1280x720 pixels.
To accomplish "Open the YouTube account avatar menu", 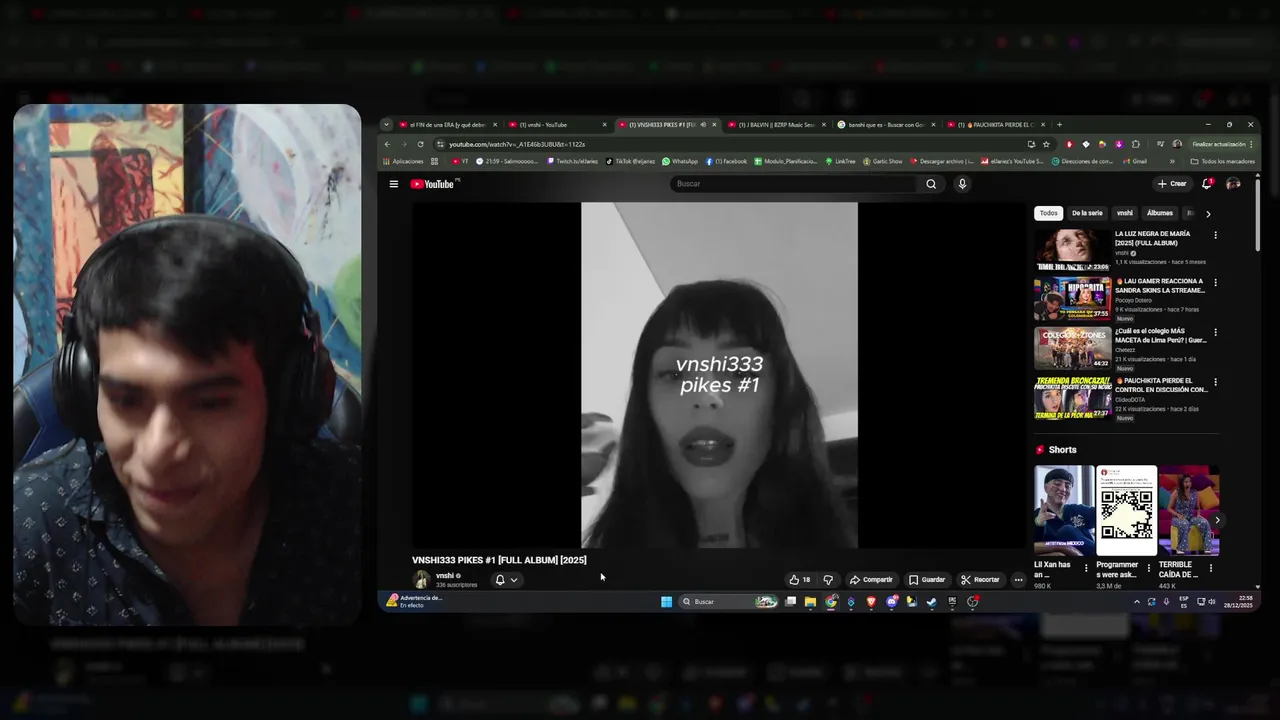I will coord(1233,184).
